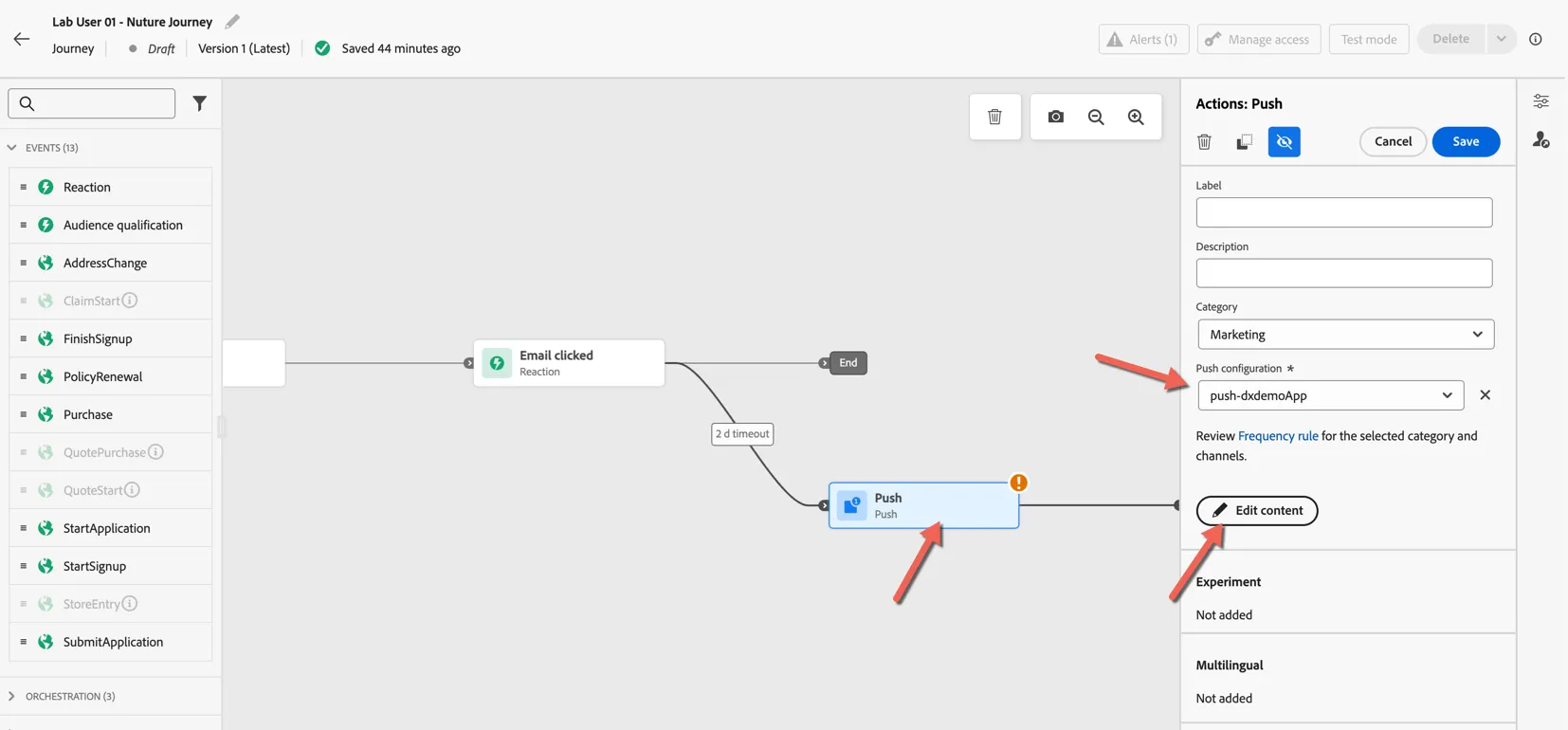Image resolution: width=1568 pixels, height=730 pixels.
Task: Click info icon next to ClaimStart
Action: coord(130,301)
